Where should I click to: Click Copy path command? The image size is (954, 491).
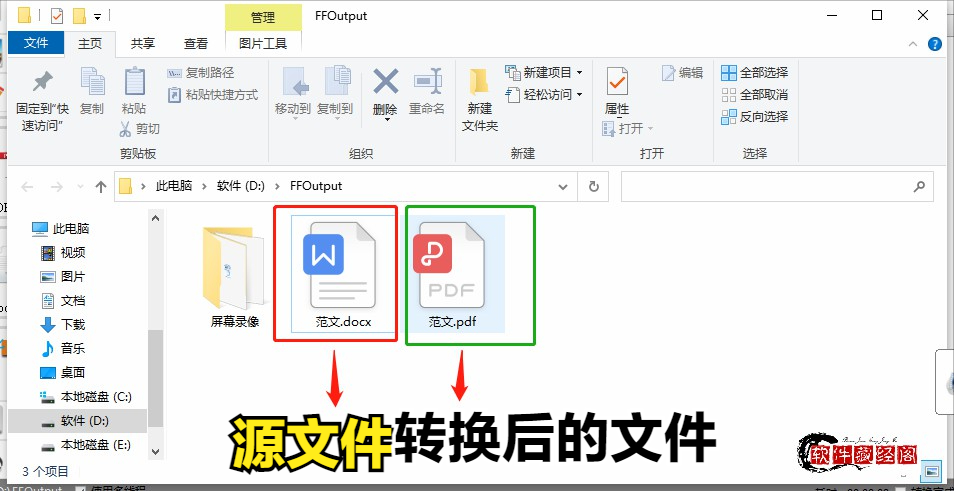[x=201, y=73]
